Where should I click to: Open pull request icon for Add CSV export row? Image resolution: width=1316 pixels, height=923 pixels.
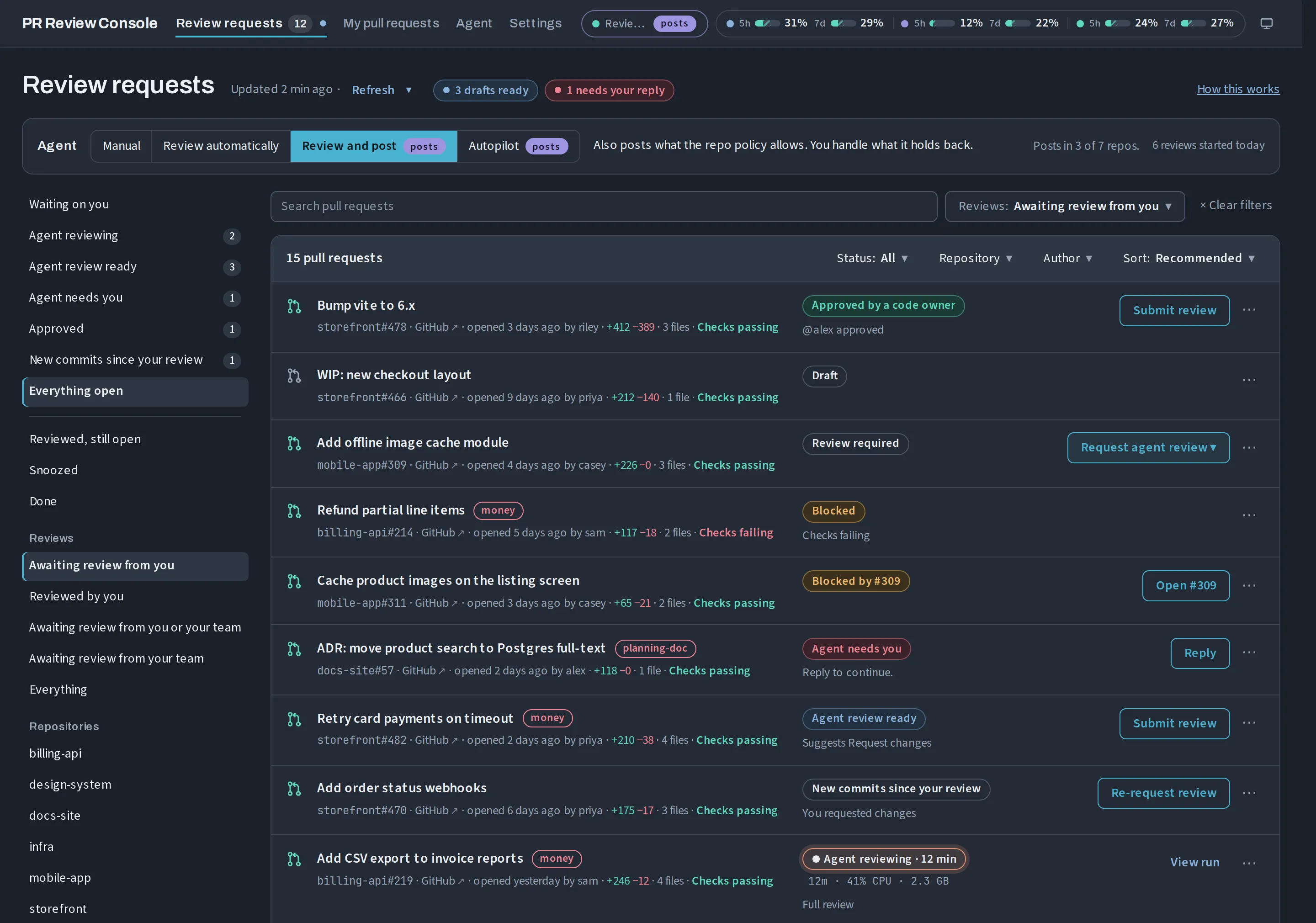coord(294,859)
